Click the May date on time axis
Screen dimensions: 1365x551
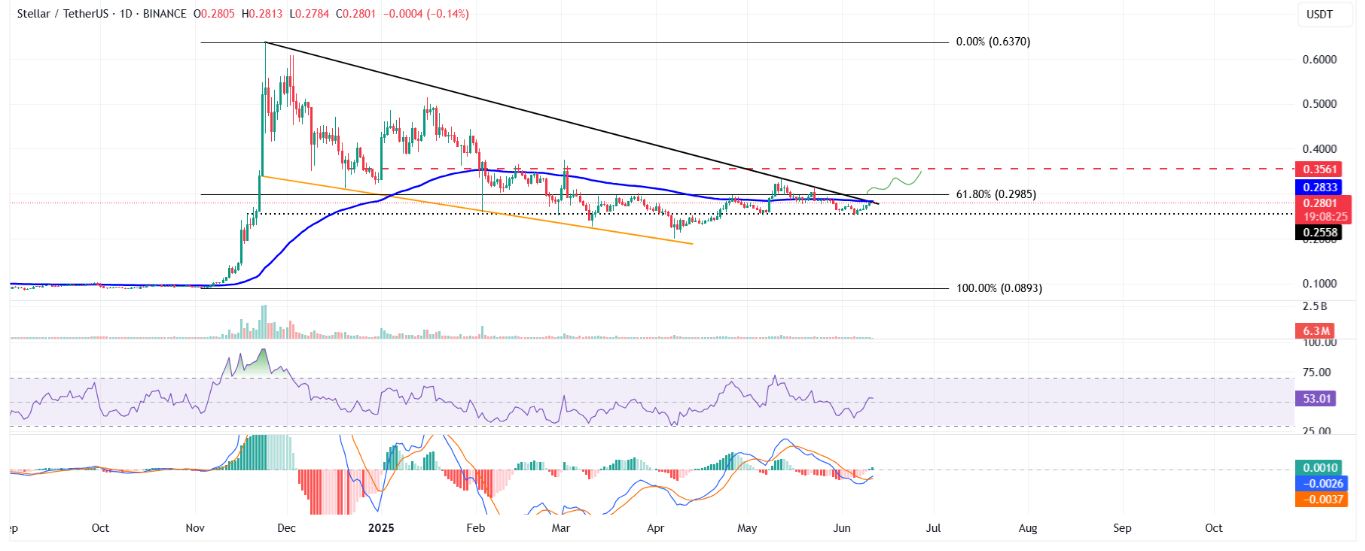pos(748,526)
